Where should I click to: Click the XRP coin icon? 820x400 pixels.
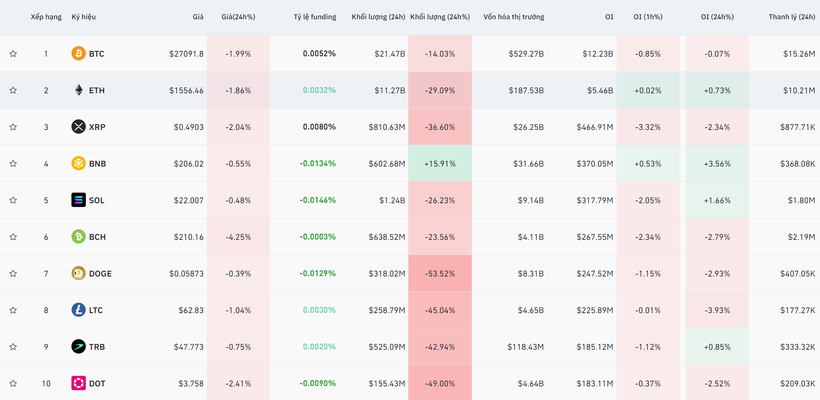tap(78, 127)
